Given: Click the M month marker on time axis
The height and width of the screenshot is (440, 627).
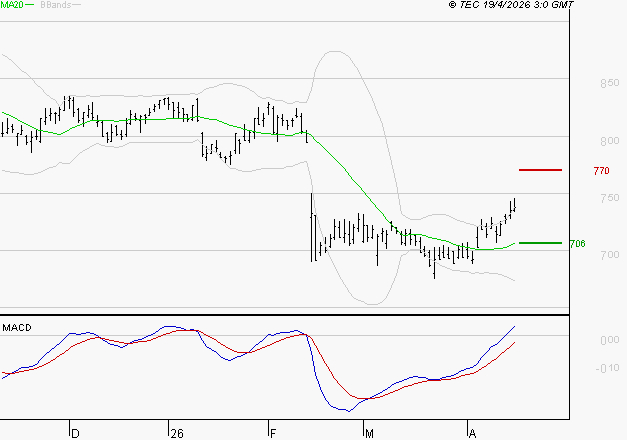Looking at the screenshot, I should click(369, 434).
